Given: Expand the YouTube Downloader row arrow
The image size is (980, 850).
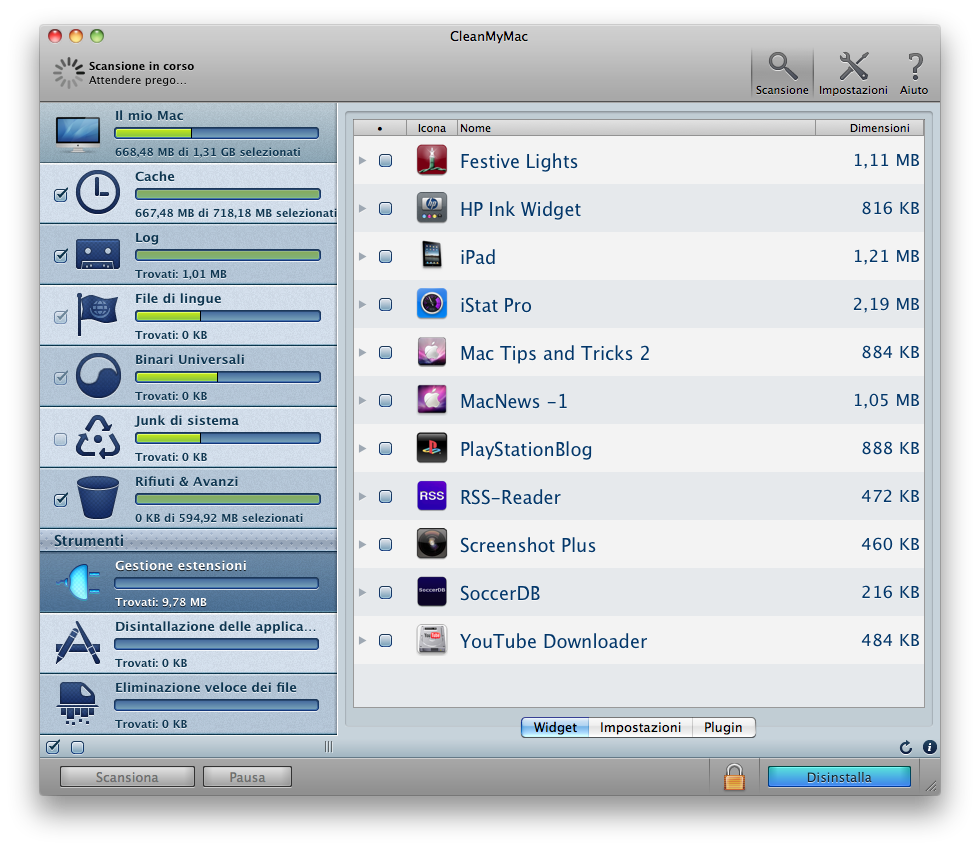Looking at the screenshot, I should coord(363,641).
